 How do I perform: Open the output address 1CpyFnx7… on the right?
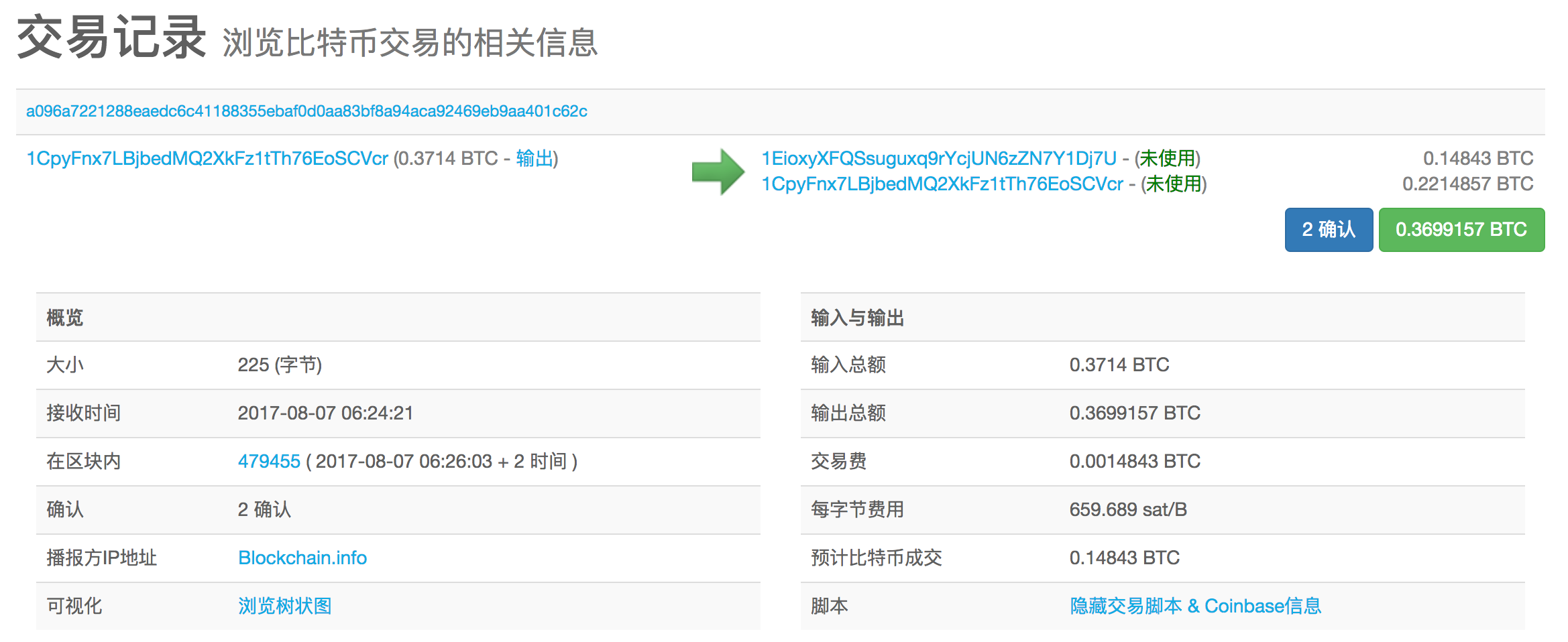coord(942,184)
